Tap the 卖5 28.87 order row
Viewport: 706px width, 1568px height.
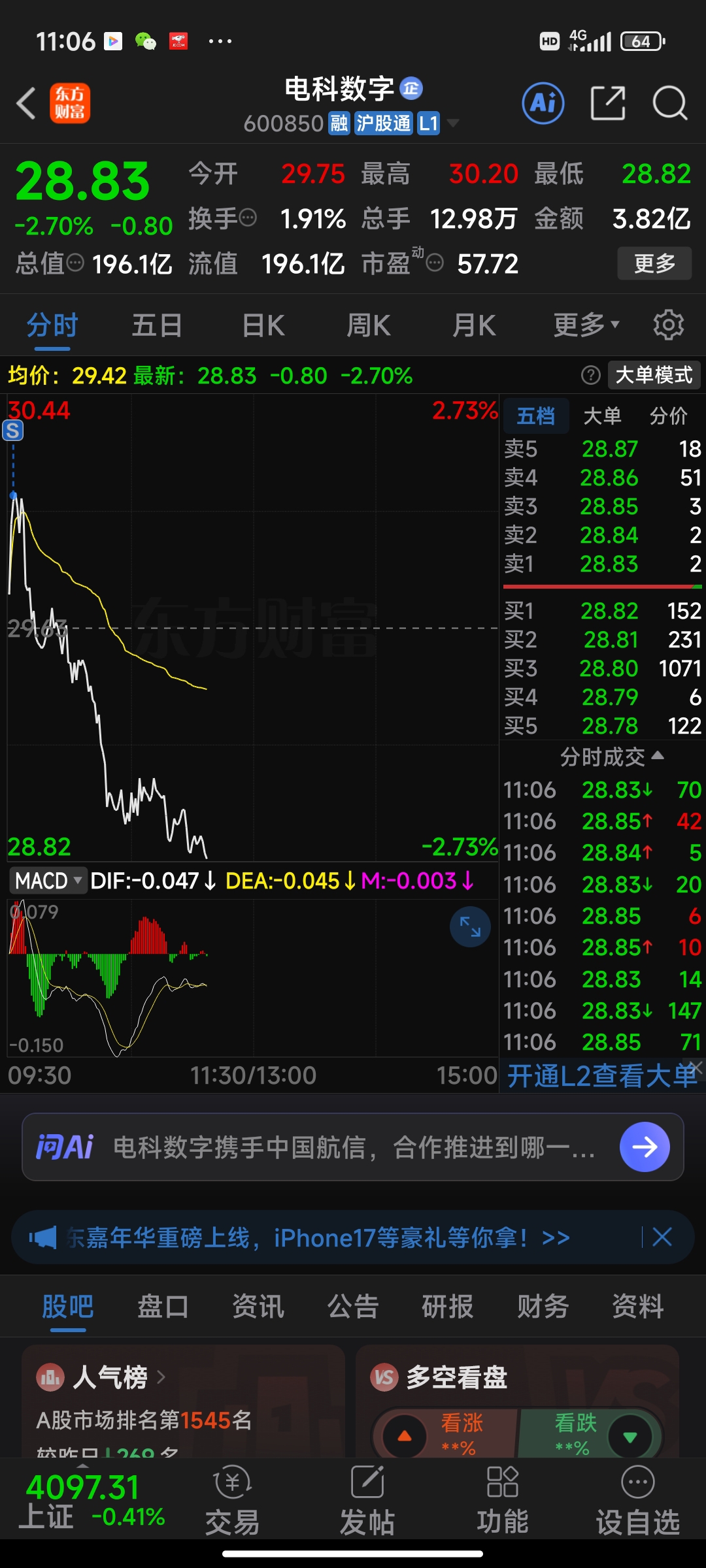click(603, 449)
